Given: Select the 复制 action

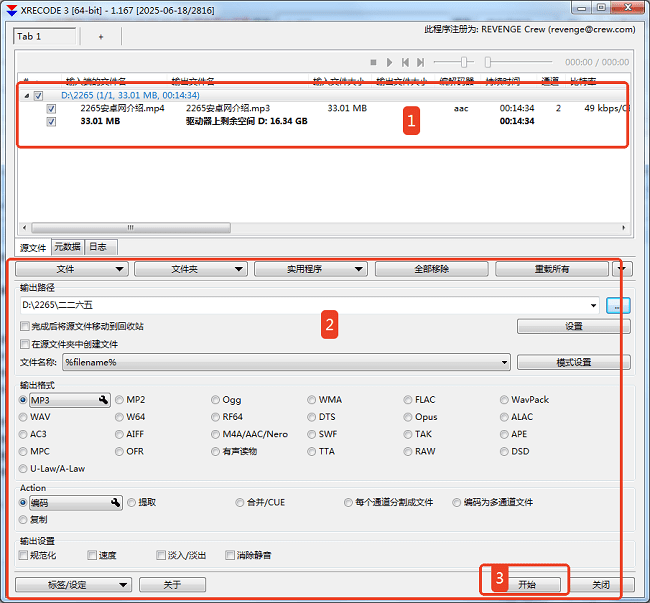Looking at the screenshot, I should tap(23, 520).
